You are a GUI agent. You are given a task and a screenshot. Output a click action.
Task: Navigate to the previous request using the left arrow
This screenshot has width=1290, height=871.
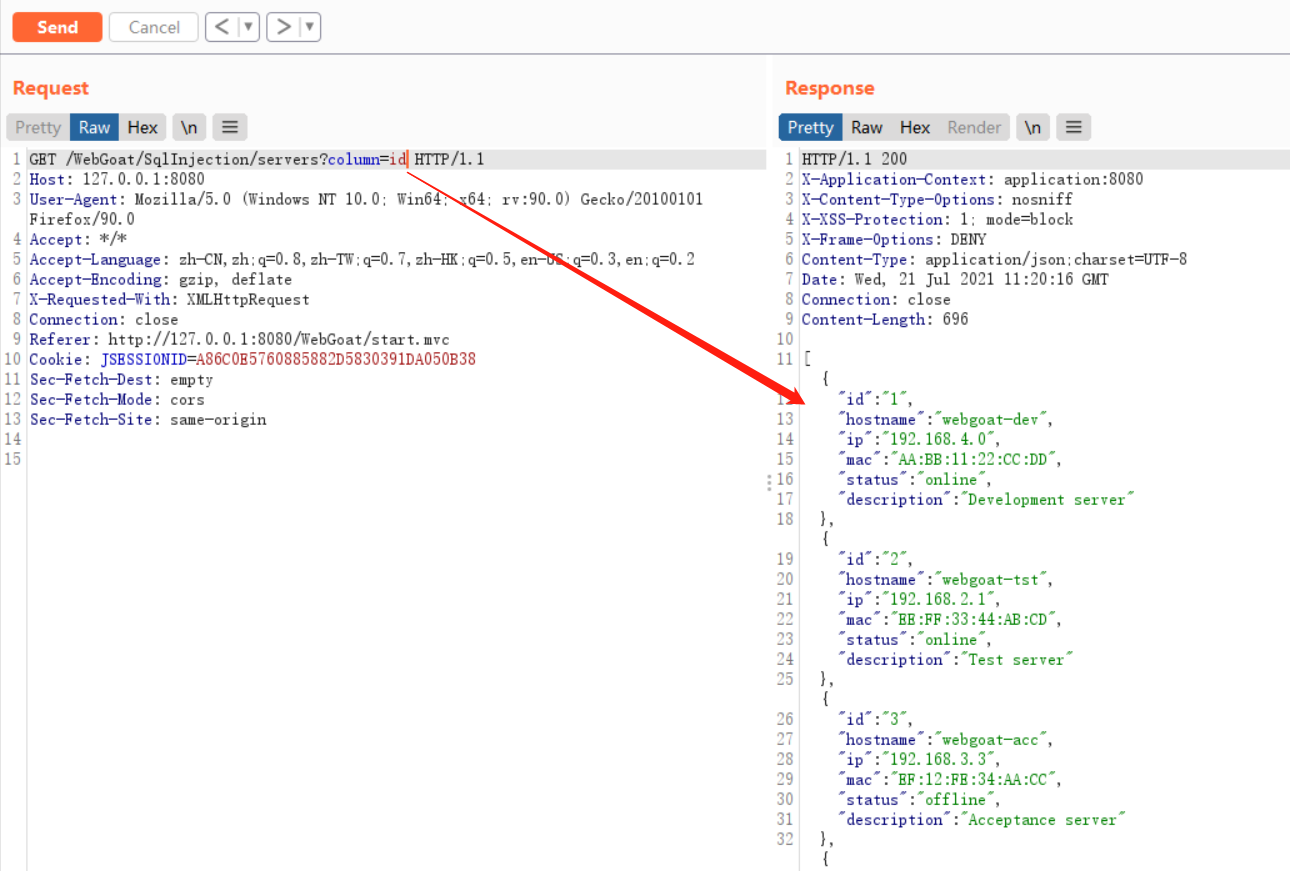coord(222,27)
